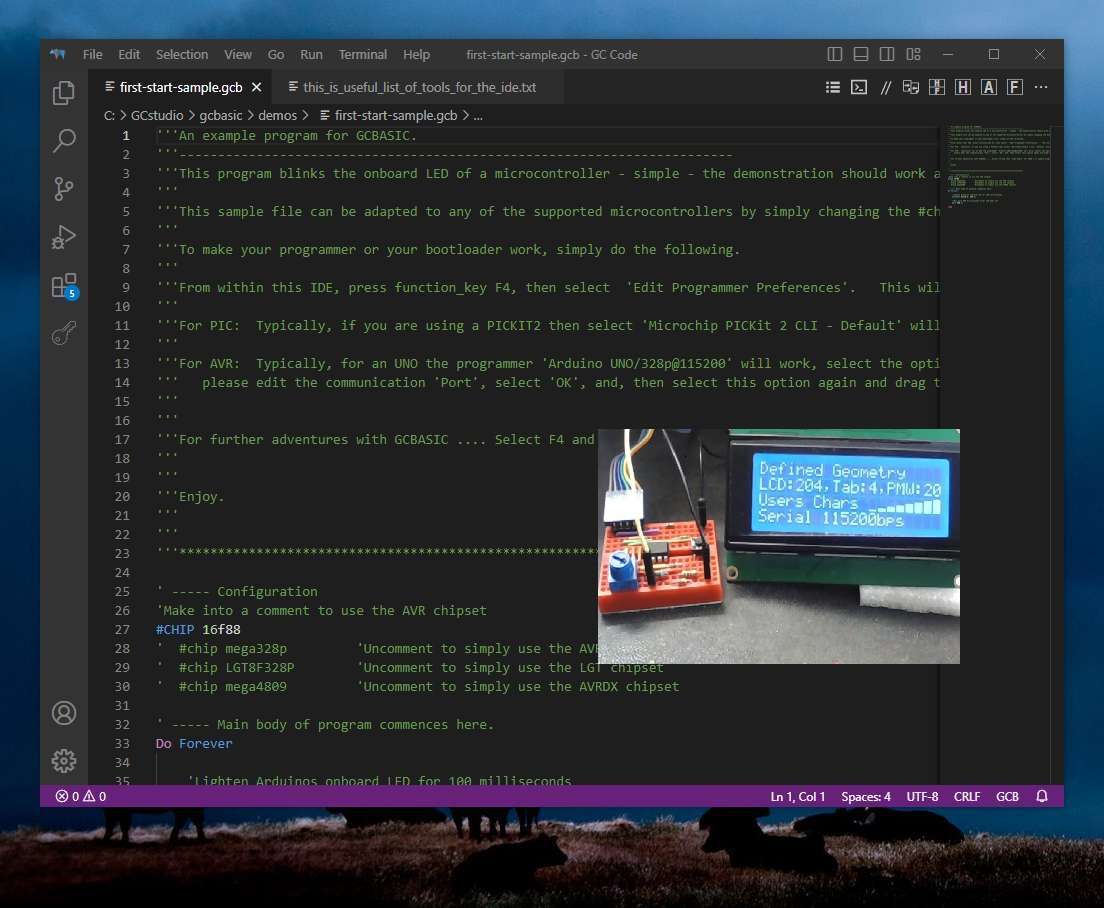Click the GC Code app logo
Image resolution: width=1104 pixels, height=908 pixels.
tap(58, 54)
